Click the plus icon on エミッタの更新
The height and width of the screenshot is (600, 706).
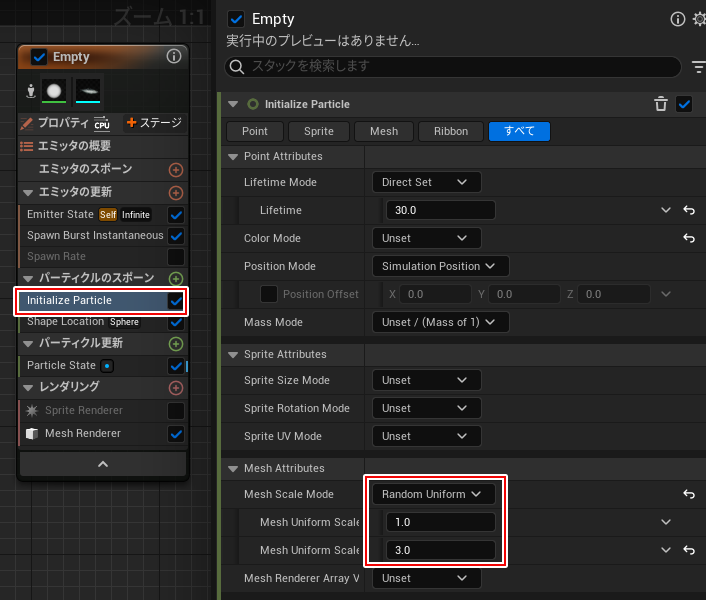(176, 192)
